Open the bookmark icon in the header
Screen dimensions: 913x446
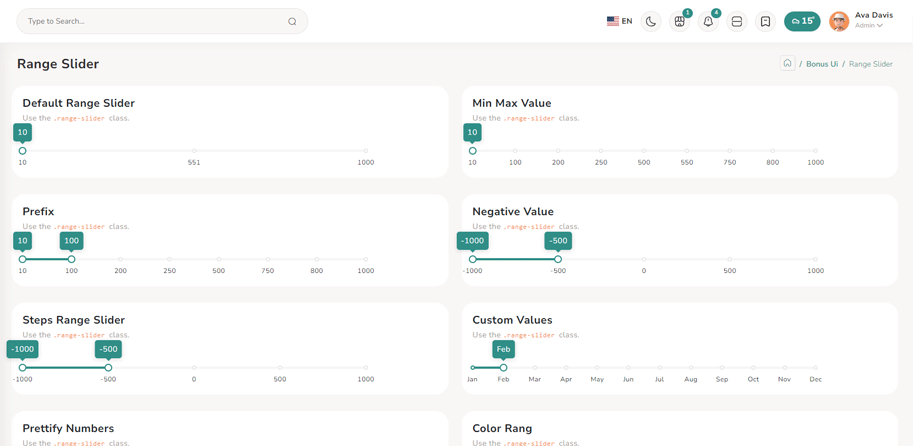(765, 21)
